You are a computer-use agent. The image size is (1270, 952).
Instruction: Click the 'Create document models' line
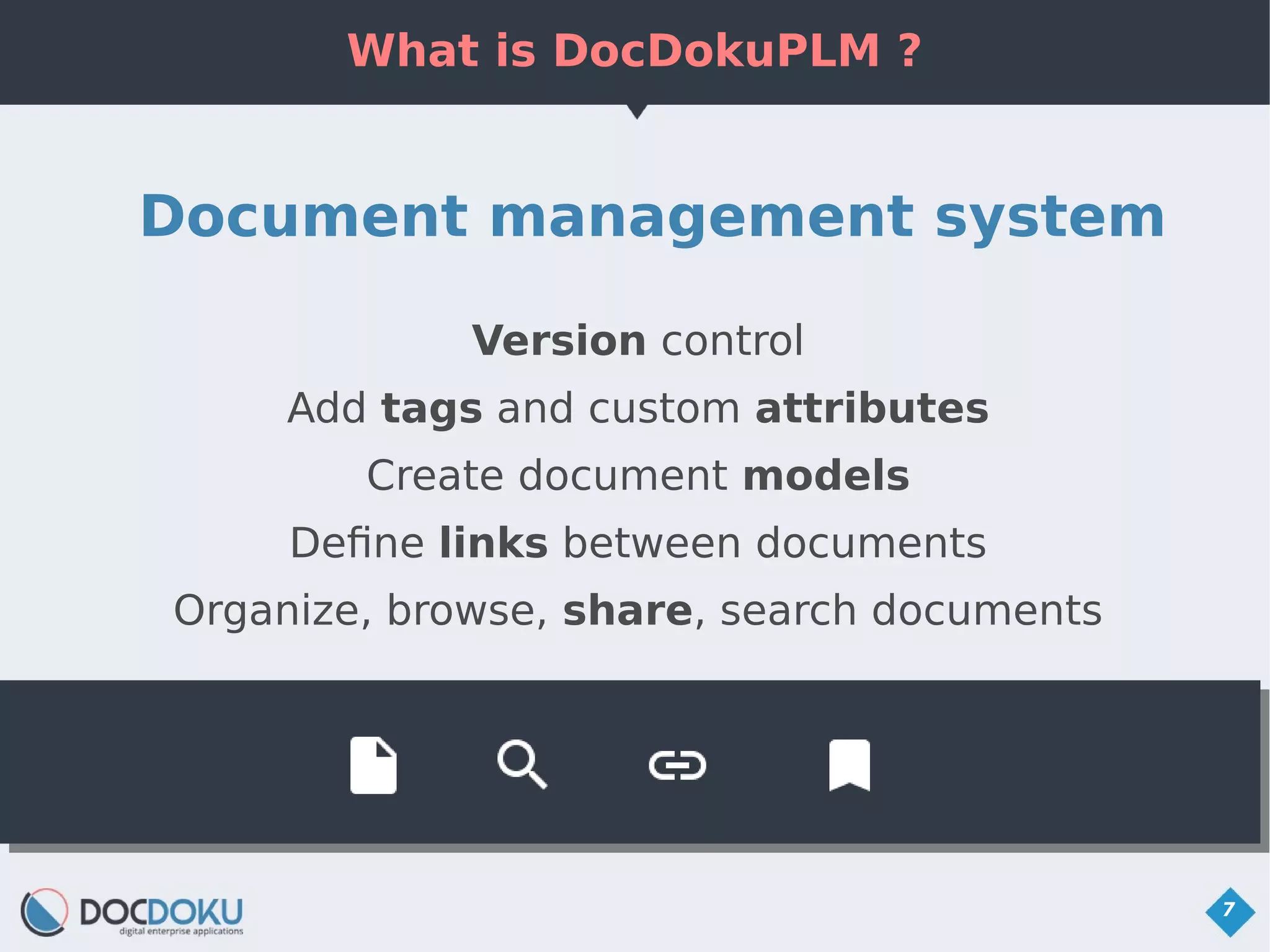637,475
